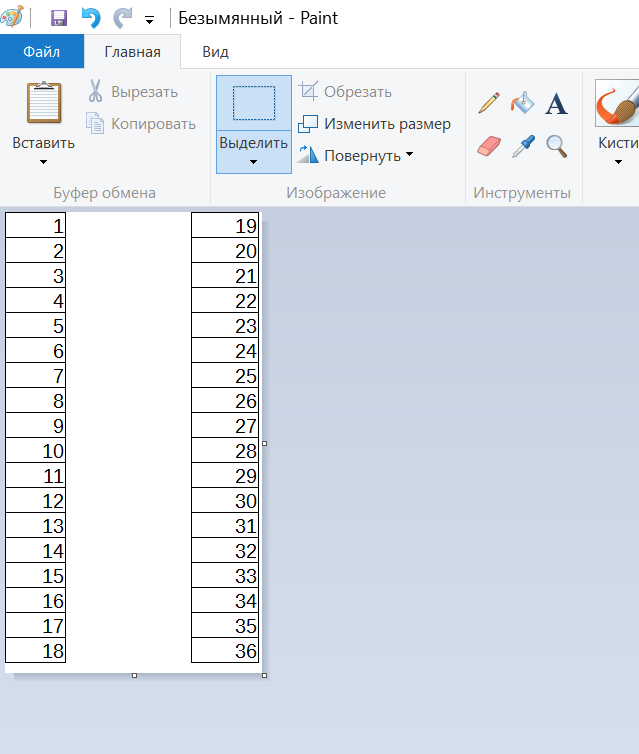The width and height of the screenshot is (639, 754).
Task: Click the cell containing number 36
Action: point(225,650)
